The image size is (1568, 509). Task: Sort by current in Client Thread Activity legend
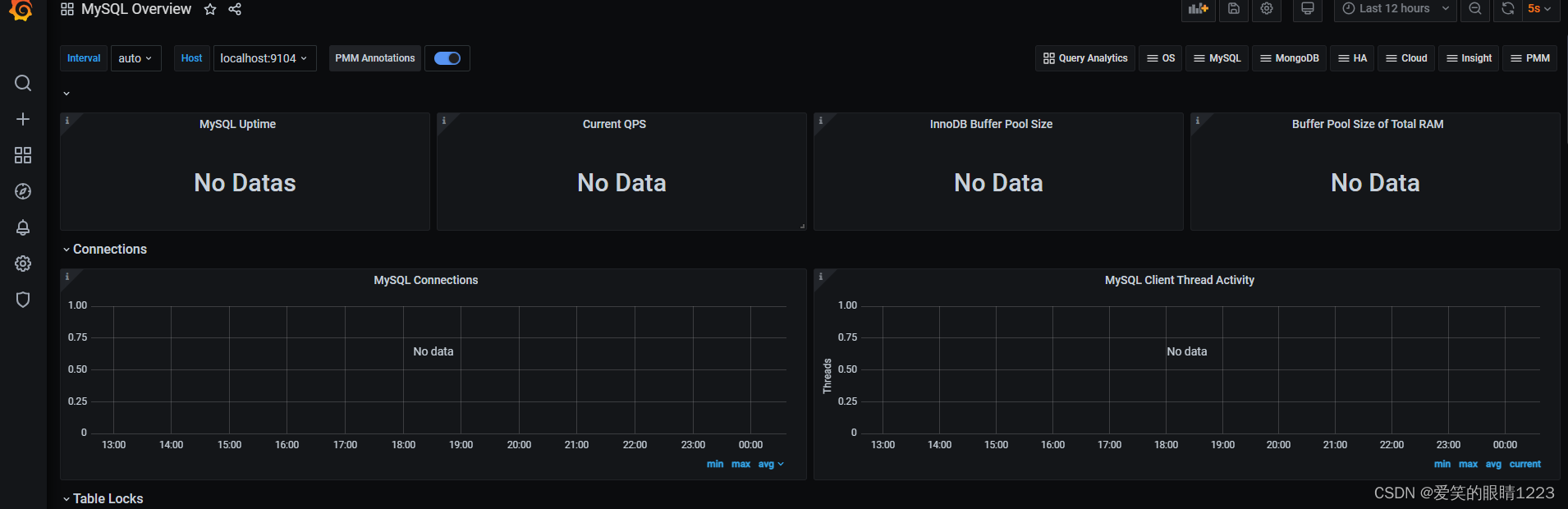point(1525,464)
